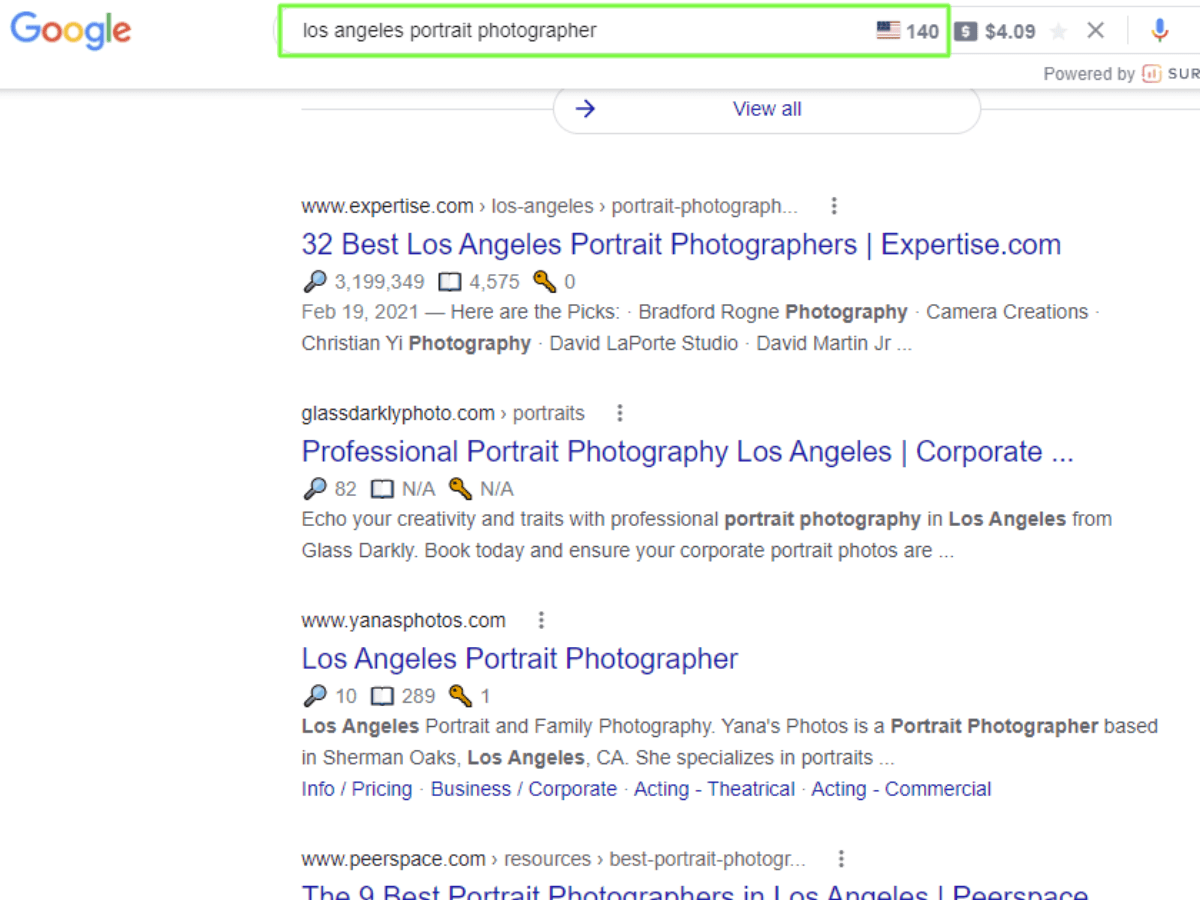Open 'Professional Portrait Photography Los Angeles' result
The width and height of the screenshot is (1200, 900).
coord(687,451)
